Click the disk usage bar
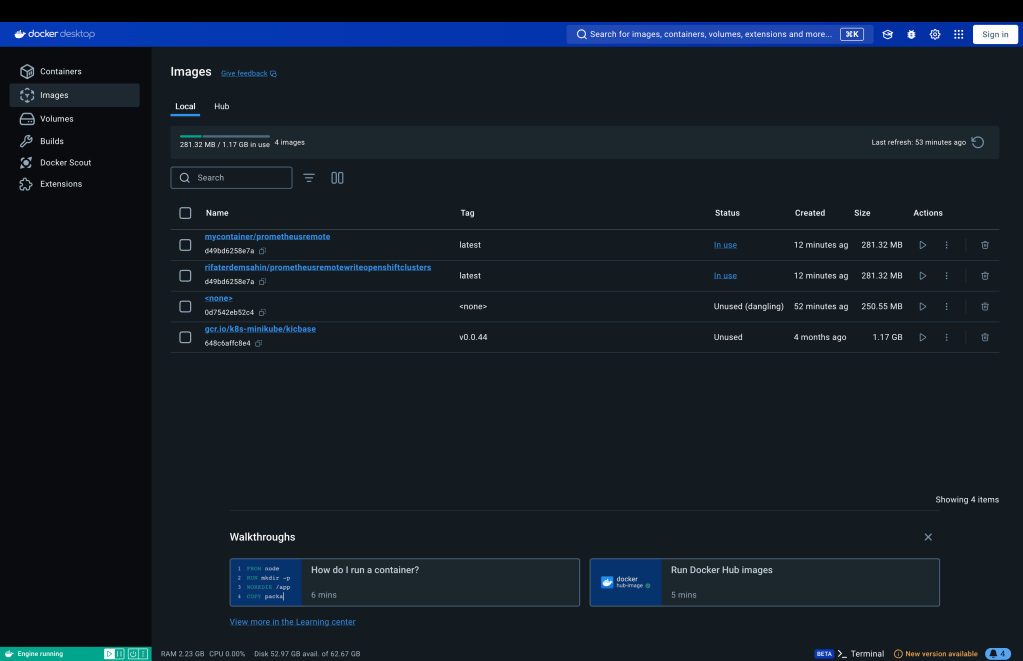Viewport: 1023px width, 661px height. (224, 136)
